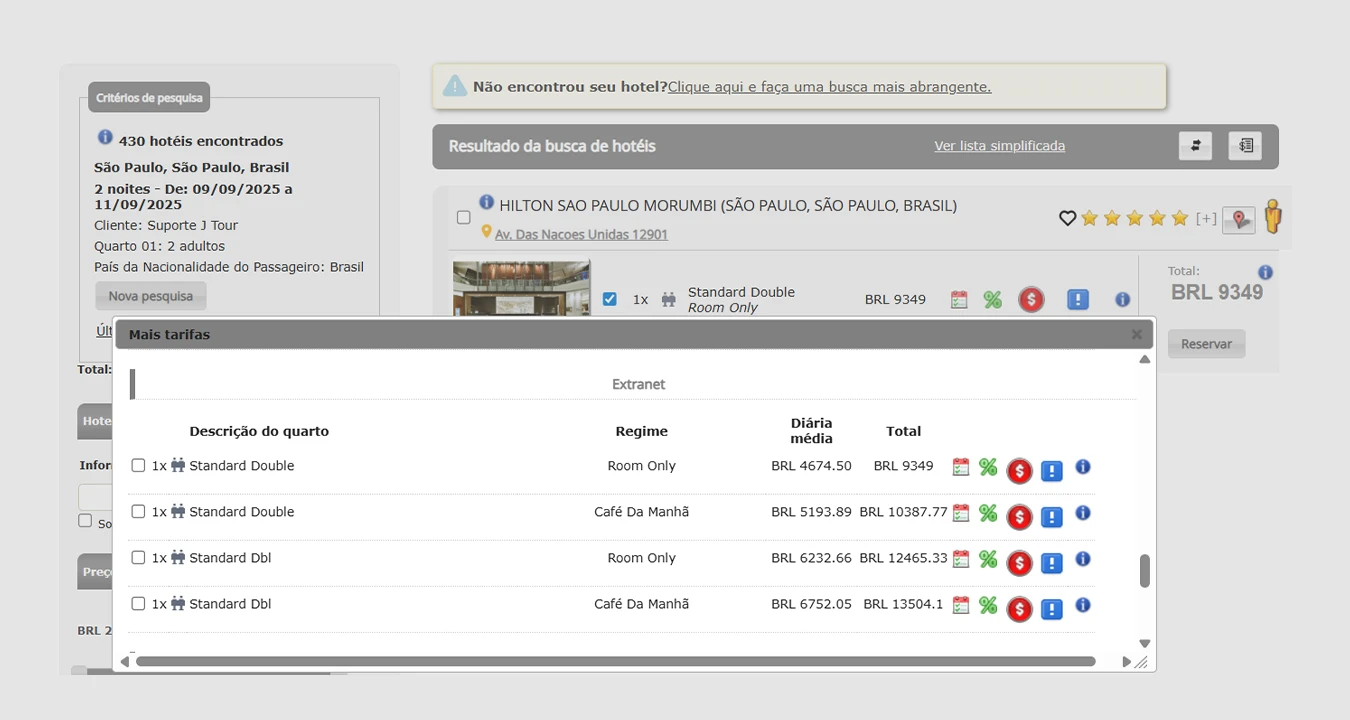
Task: Select the Standard Dbl Café Da Manhã checkbox
Action: click(x=139, y=603)
